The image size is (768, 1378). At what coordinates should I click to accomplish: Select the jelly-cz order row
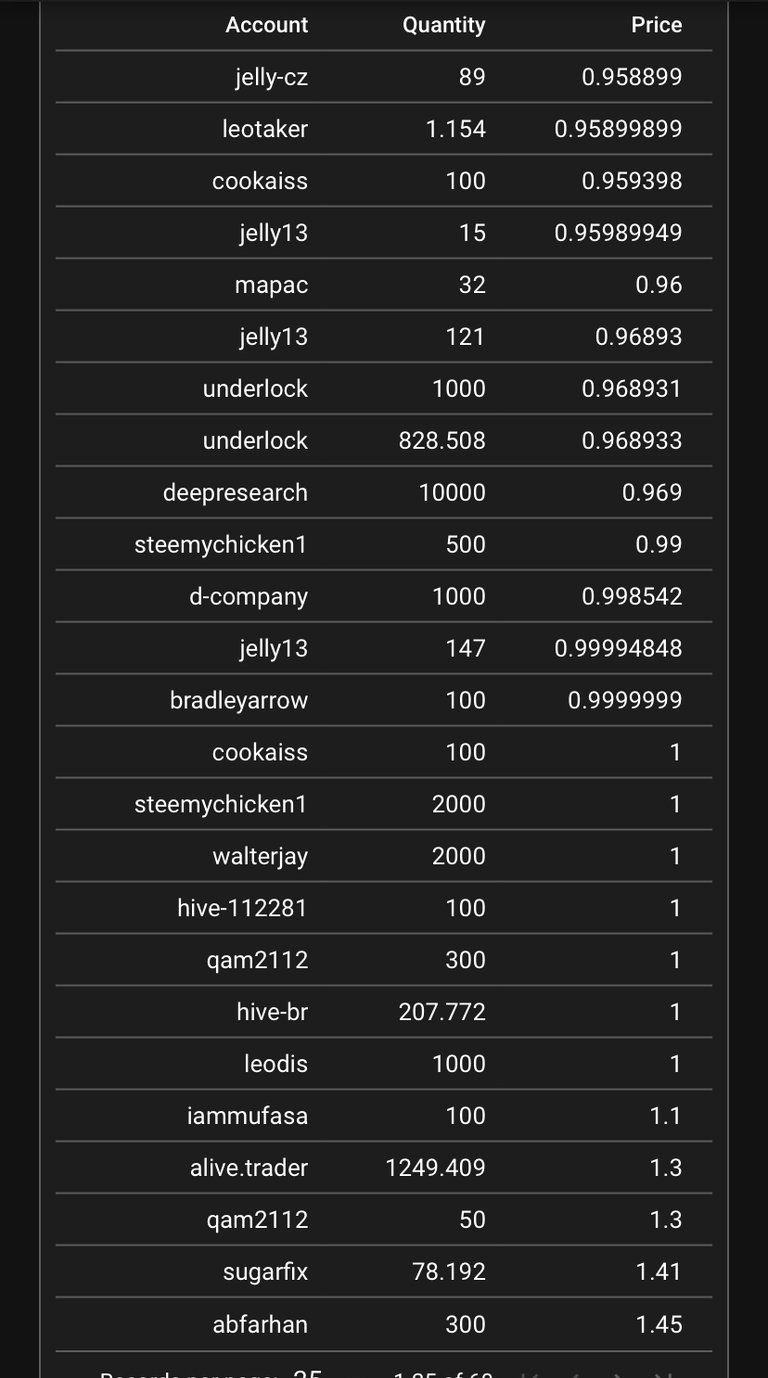pyautogui.click(x=384, y=77)
